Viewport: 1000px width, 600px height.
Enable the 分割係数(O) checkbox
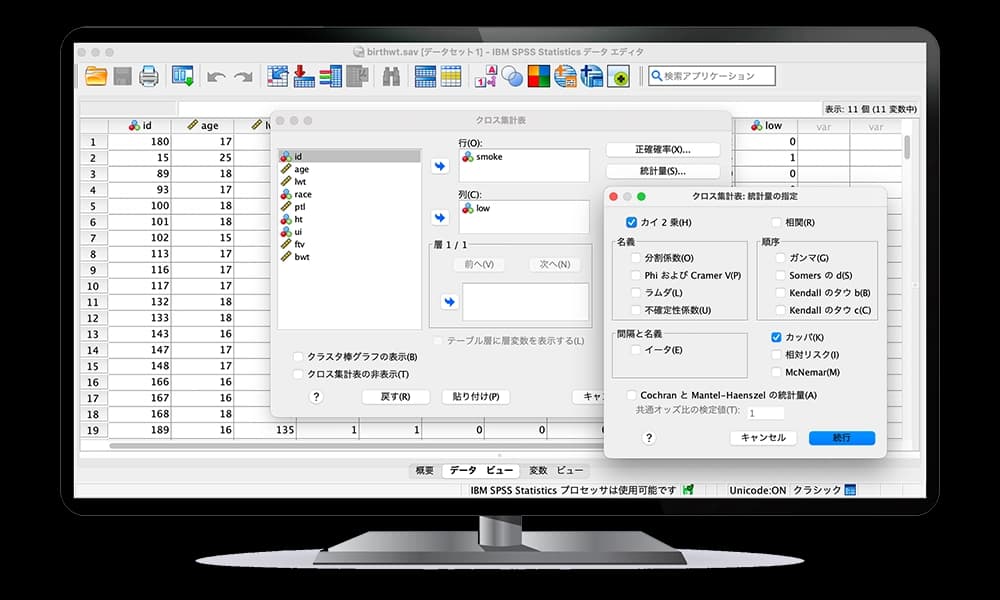tap(636, 258)
